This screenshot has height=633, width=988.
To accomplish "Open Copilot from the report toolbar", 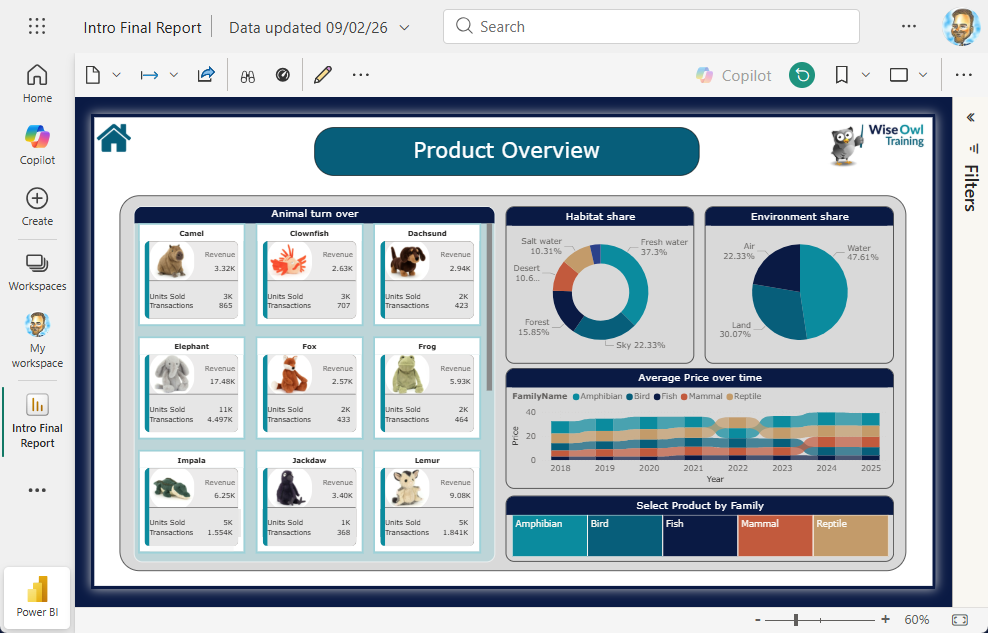I will [x=733, y=75].
